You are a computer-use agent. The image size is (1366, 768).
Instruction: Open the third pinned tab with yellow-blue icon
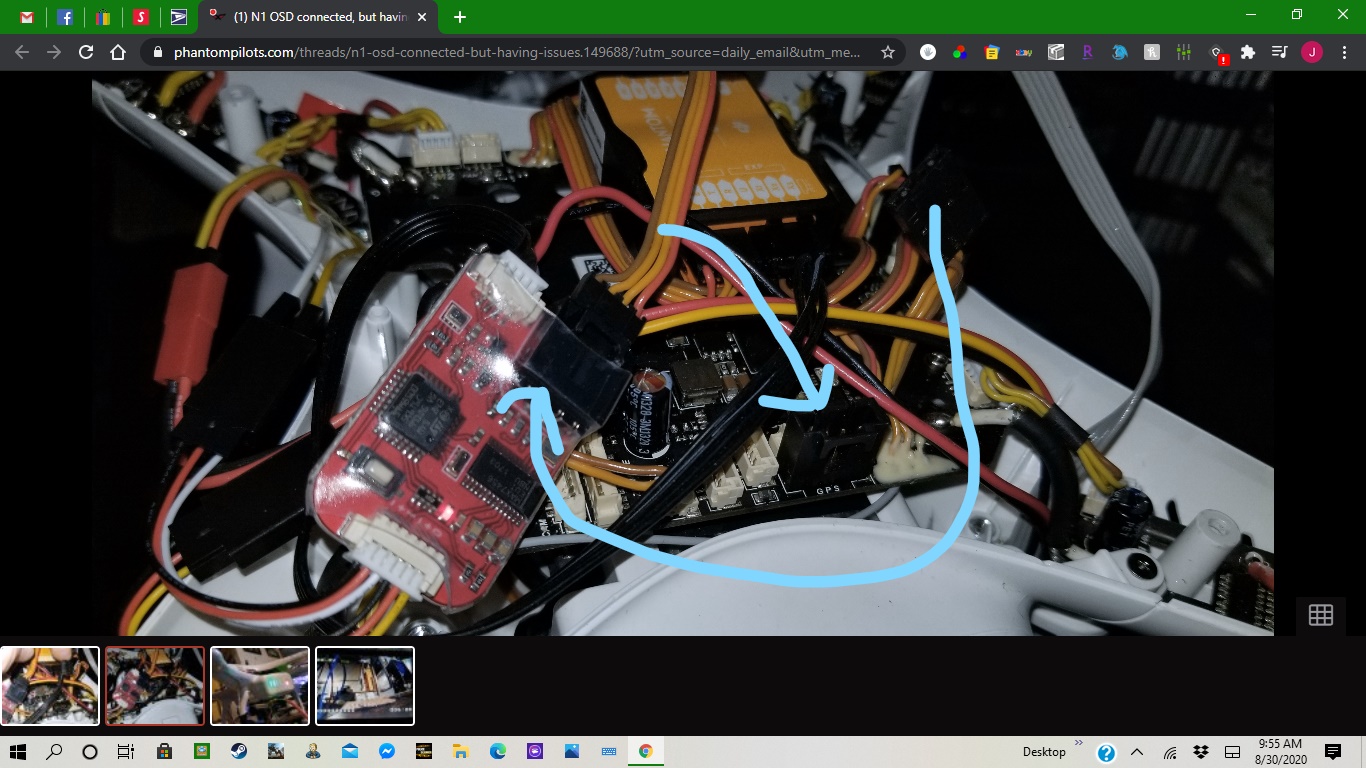click(103, 17)
